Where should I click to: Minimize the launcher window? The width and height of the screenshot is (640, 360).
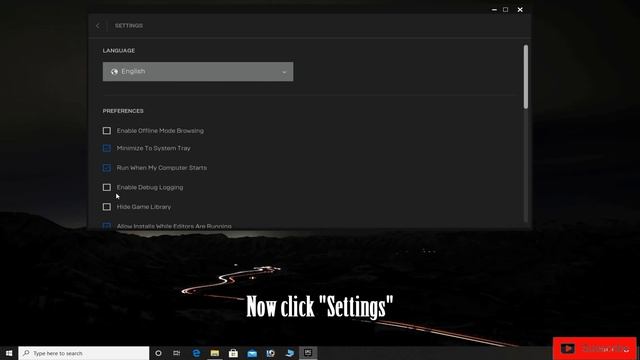[494, 9]
